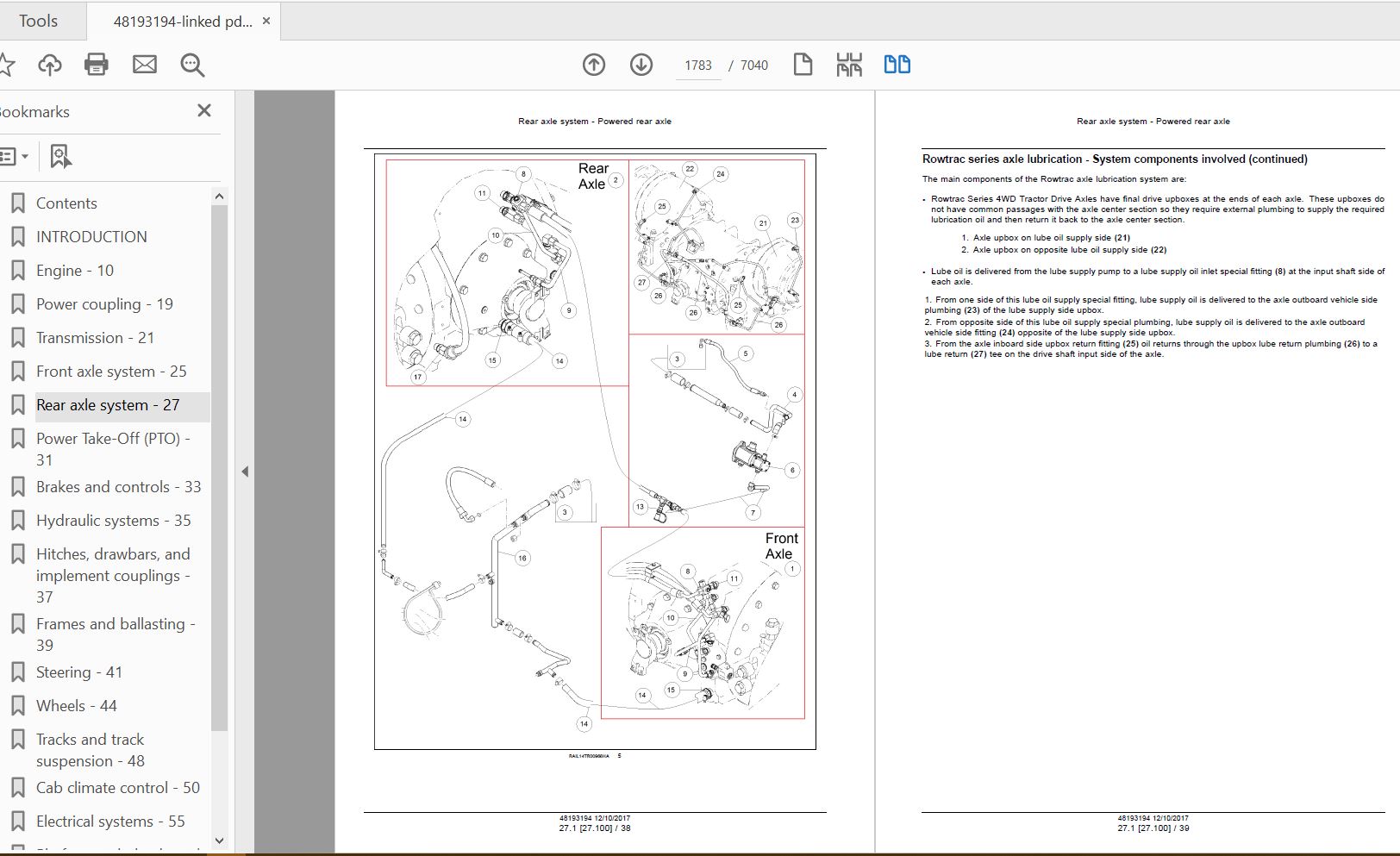
Task: Click the email envelope icon
Action: point(144,65)
